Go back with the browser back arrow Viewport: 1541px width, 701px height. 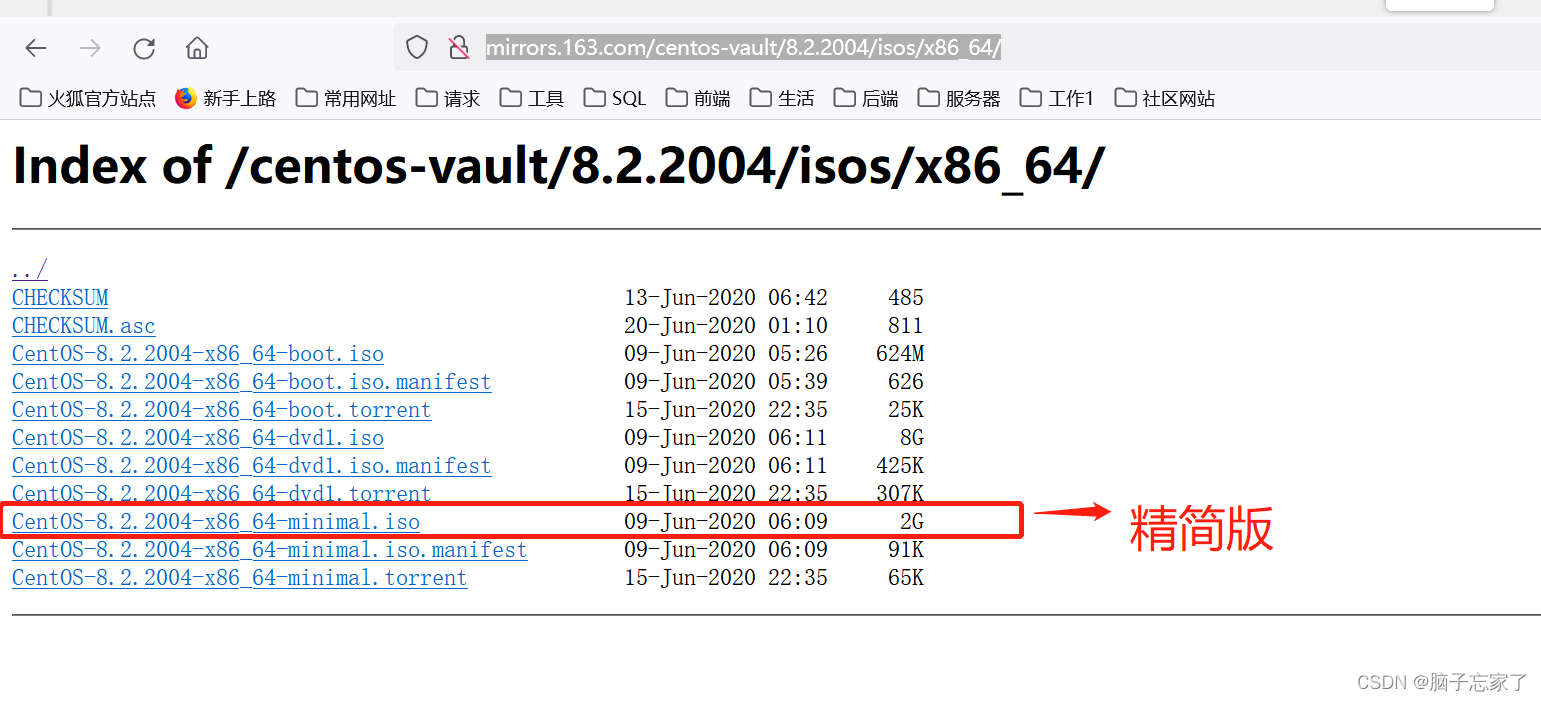tap(36, 48)
